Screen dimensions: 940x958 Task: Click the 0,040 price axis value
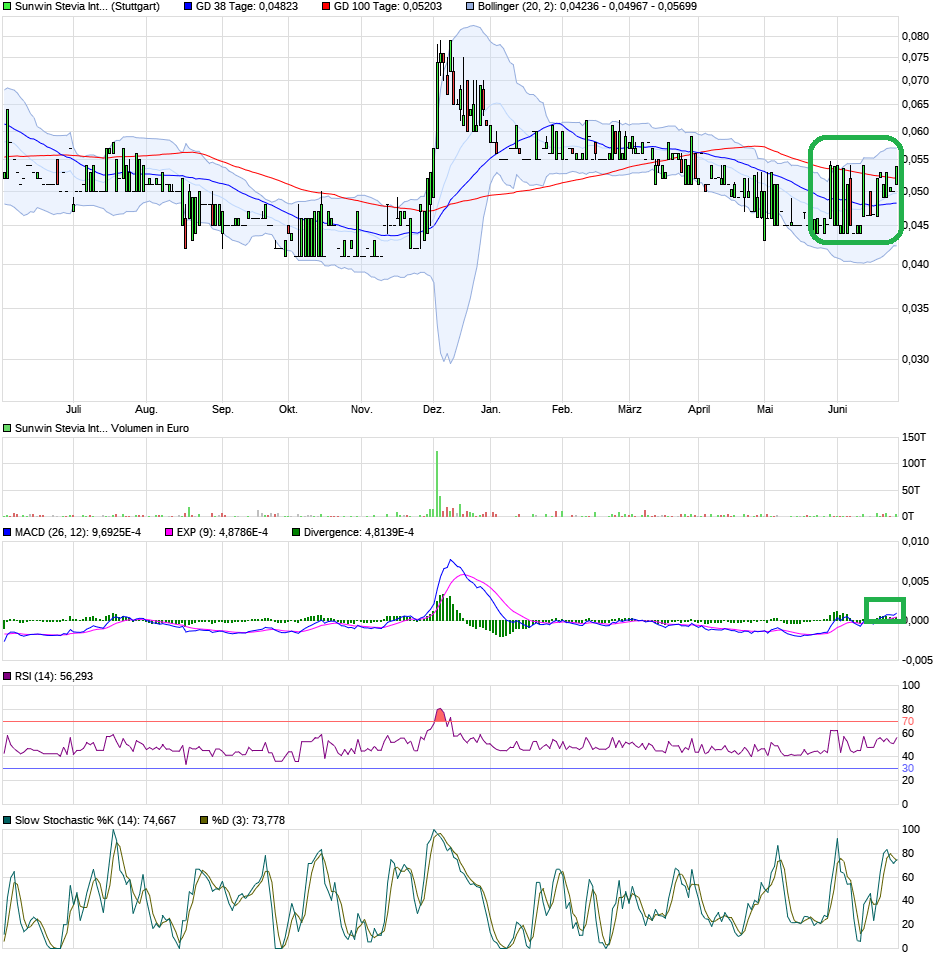(915, 265)
